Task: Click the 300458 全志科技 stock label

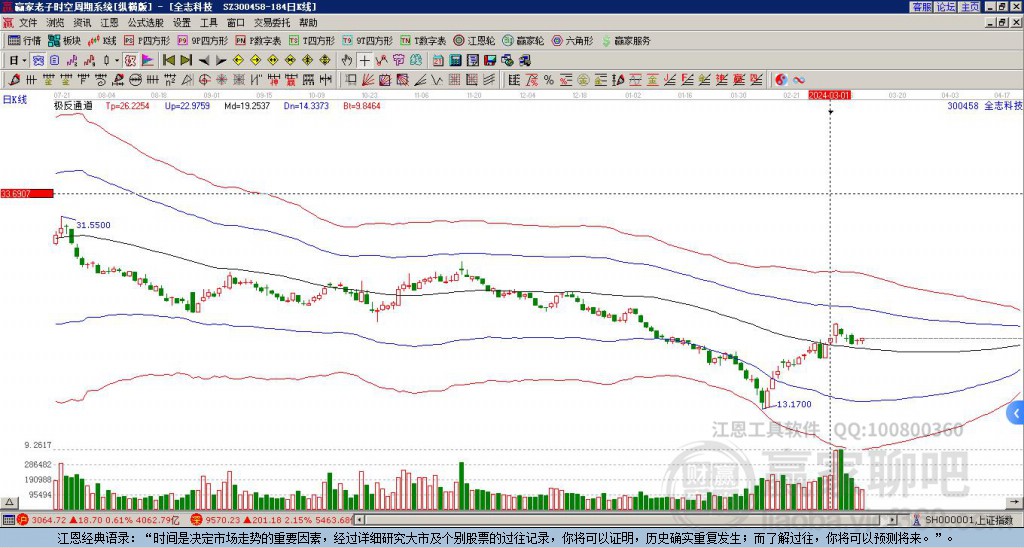Action: pos(985,106)
